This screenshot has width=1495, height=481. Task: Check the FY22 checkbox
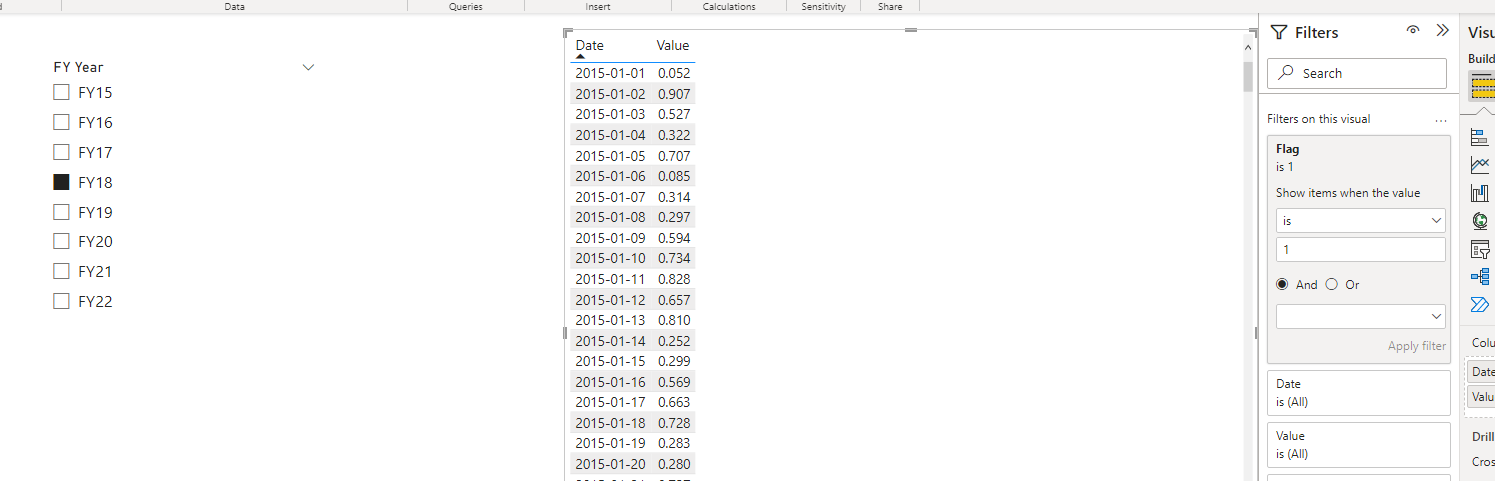[x=61, y=301]
